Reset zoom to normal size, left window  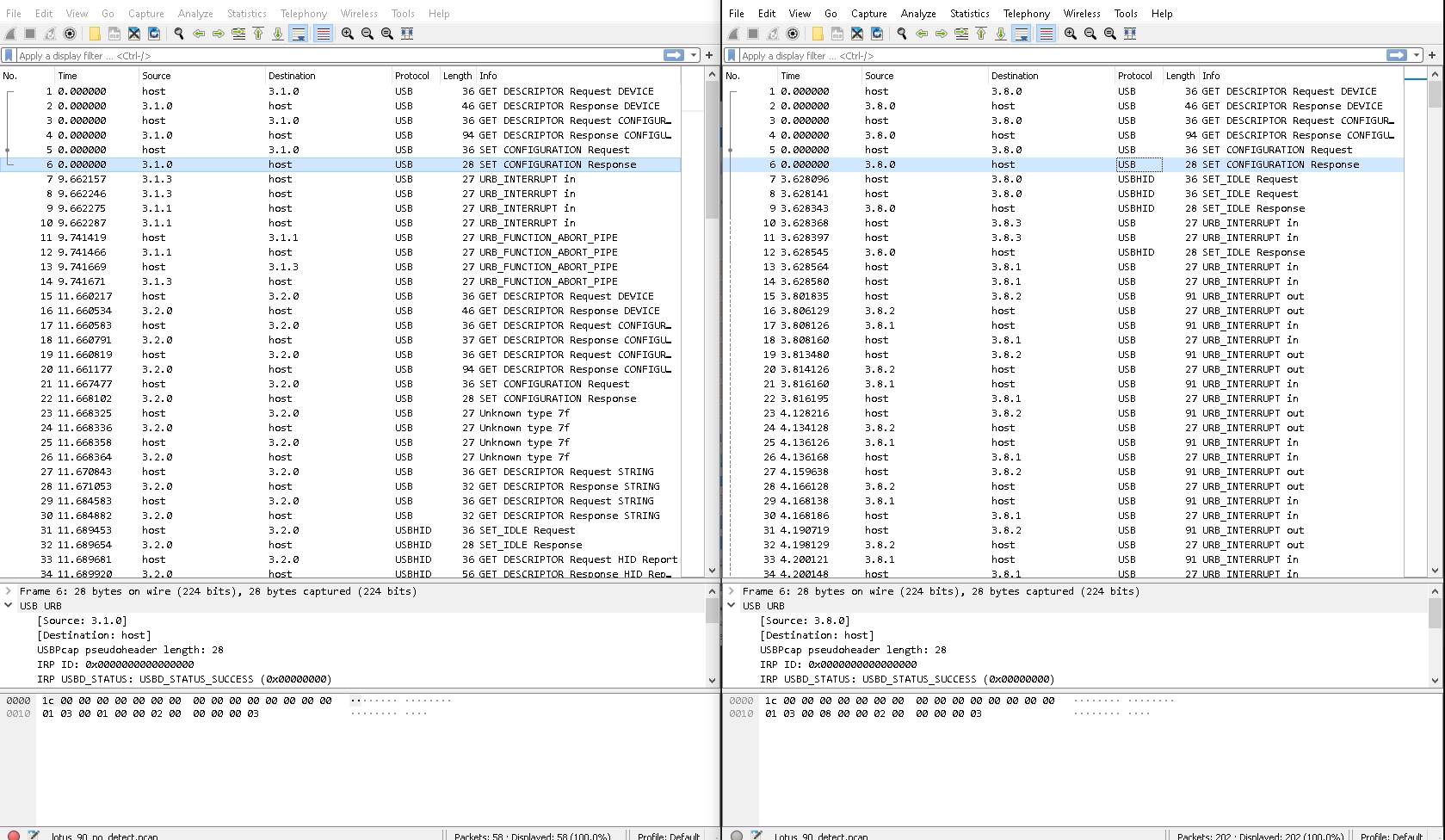click(x=387, y=34)
